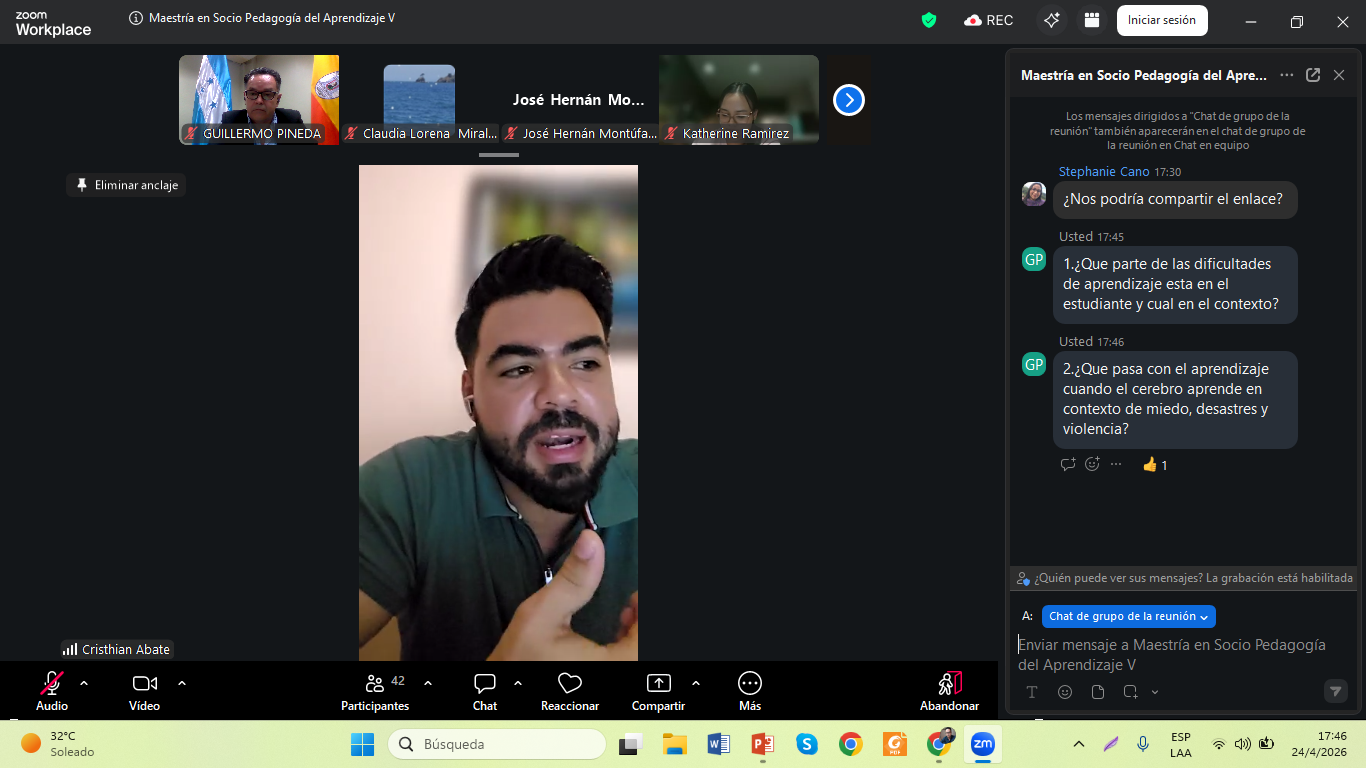Remove the pin with Eliminar anclaje
Image resolution: width=1366 pixels, height=768 pixels.
[x=126, y=185]
